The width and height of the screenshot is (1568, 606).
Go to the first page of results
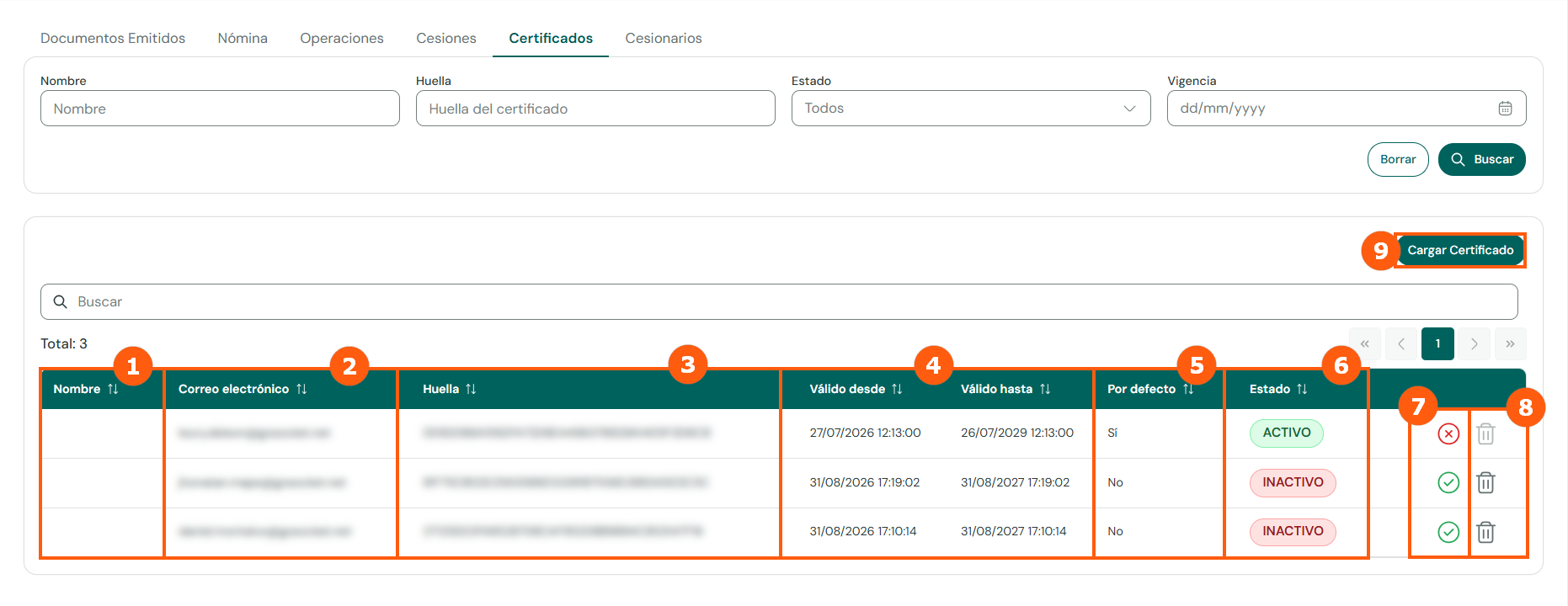pyautogui.click(x=1365, y=343)
